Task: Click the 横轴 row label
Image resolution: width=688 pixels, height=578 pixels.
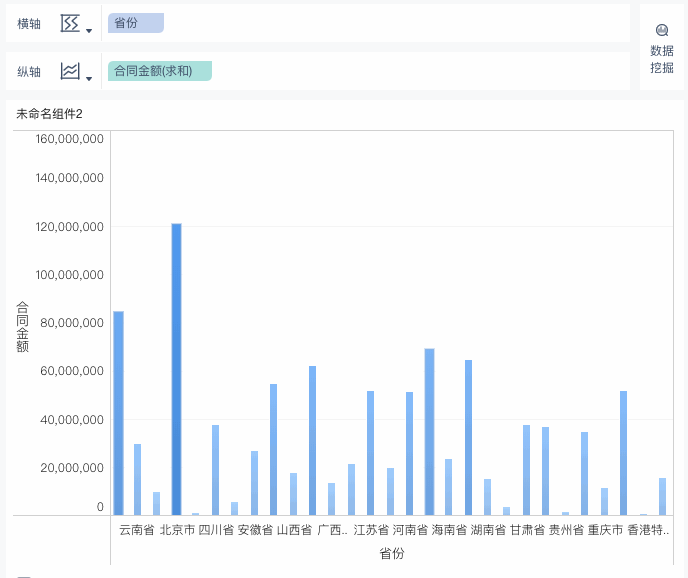Action: pyautogui.click(x=29, y=24)
